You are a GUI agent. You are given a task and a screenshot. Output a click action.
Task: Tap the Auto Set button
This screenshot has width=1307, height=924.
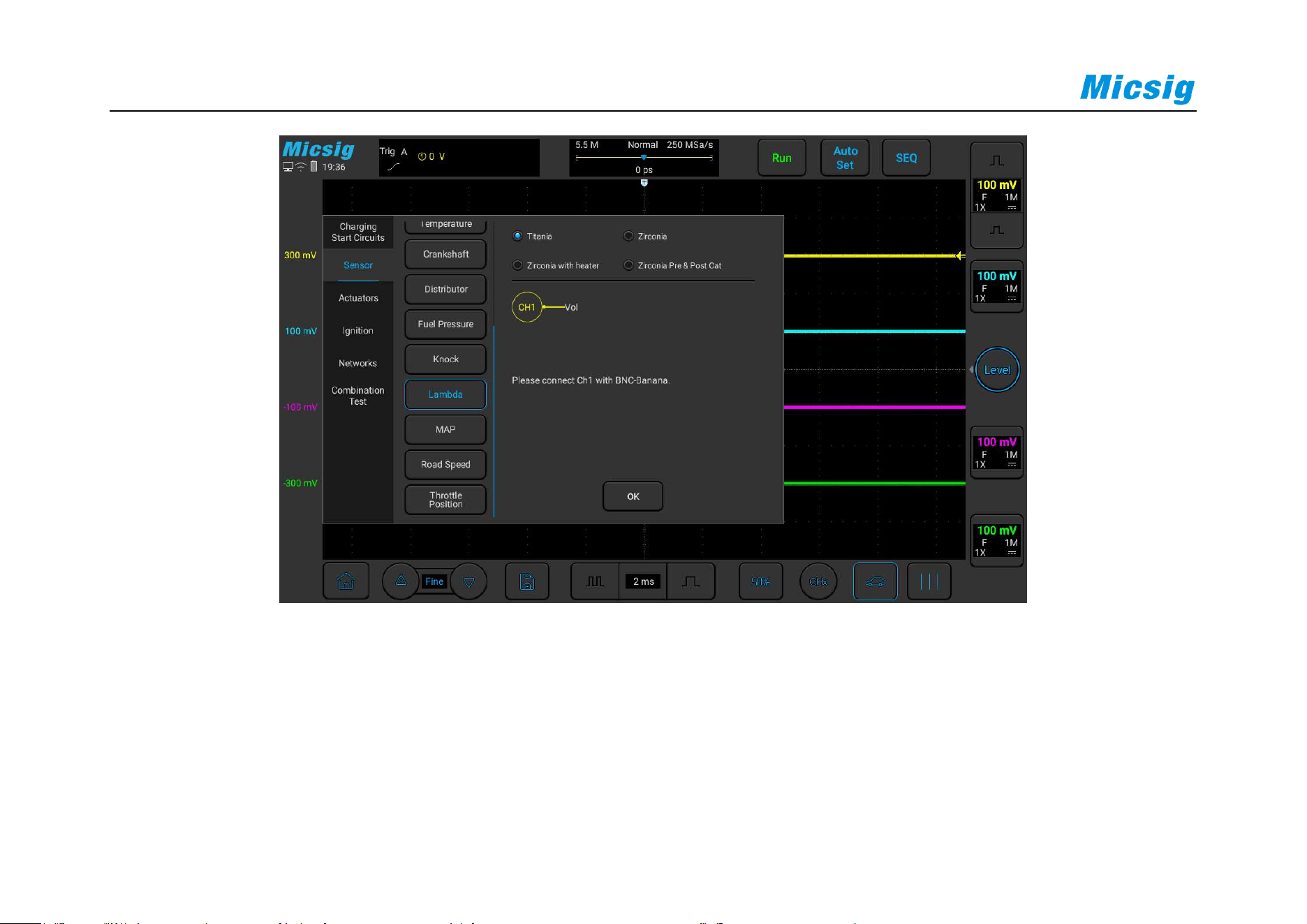pyautogui.click(x=845, y=158)
